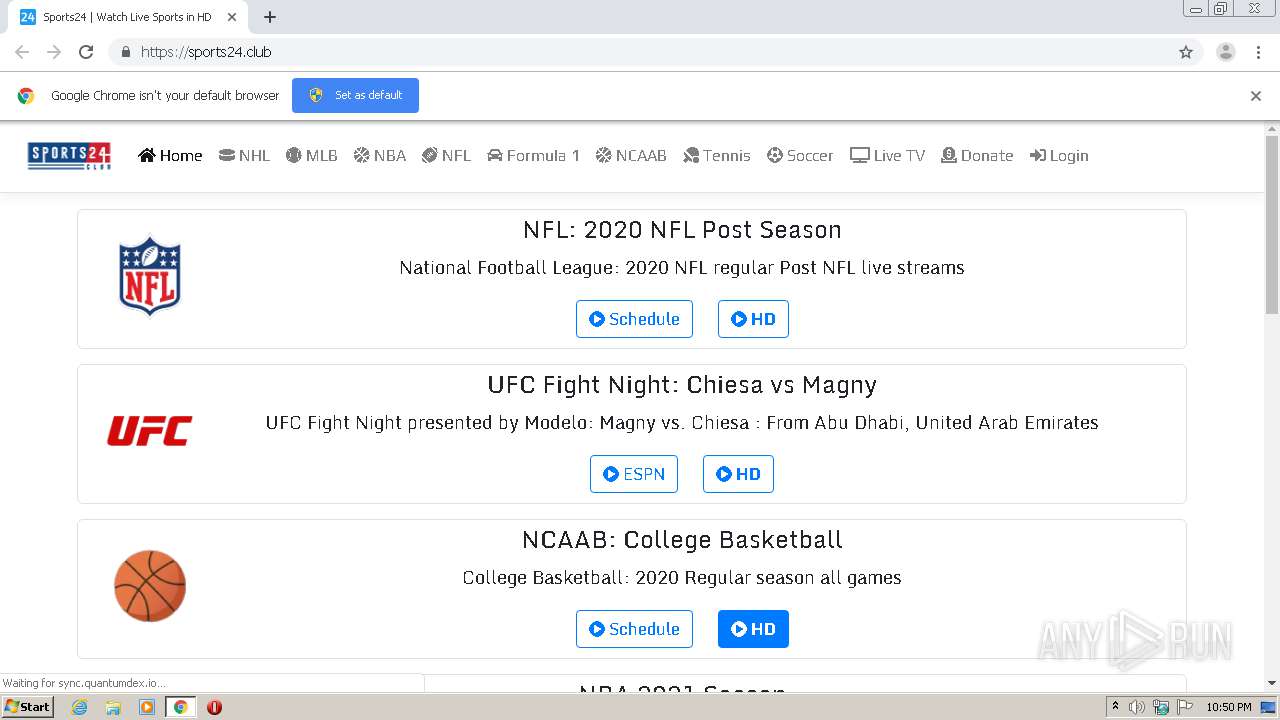Click HD button for College Basketball
Screen dimensions: 1280x720
tap(753, 629)
